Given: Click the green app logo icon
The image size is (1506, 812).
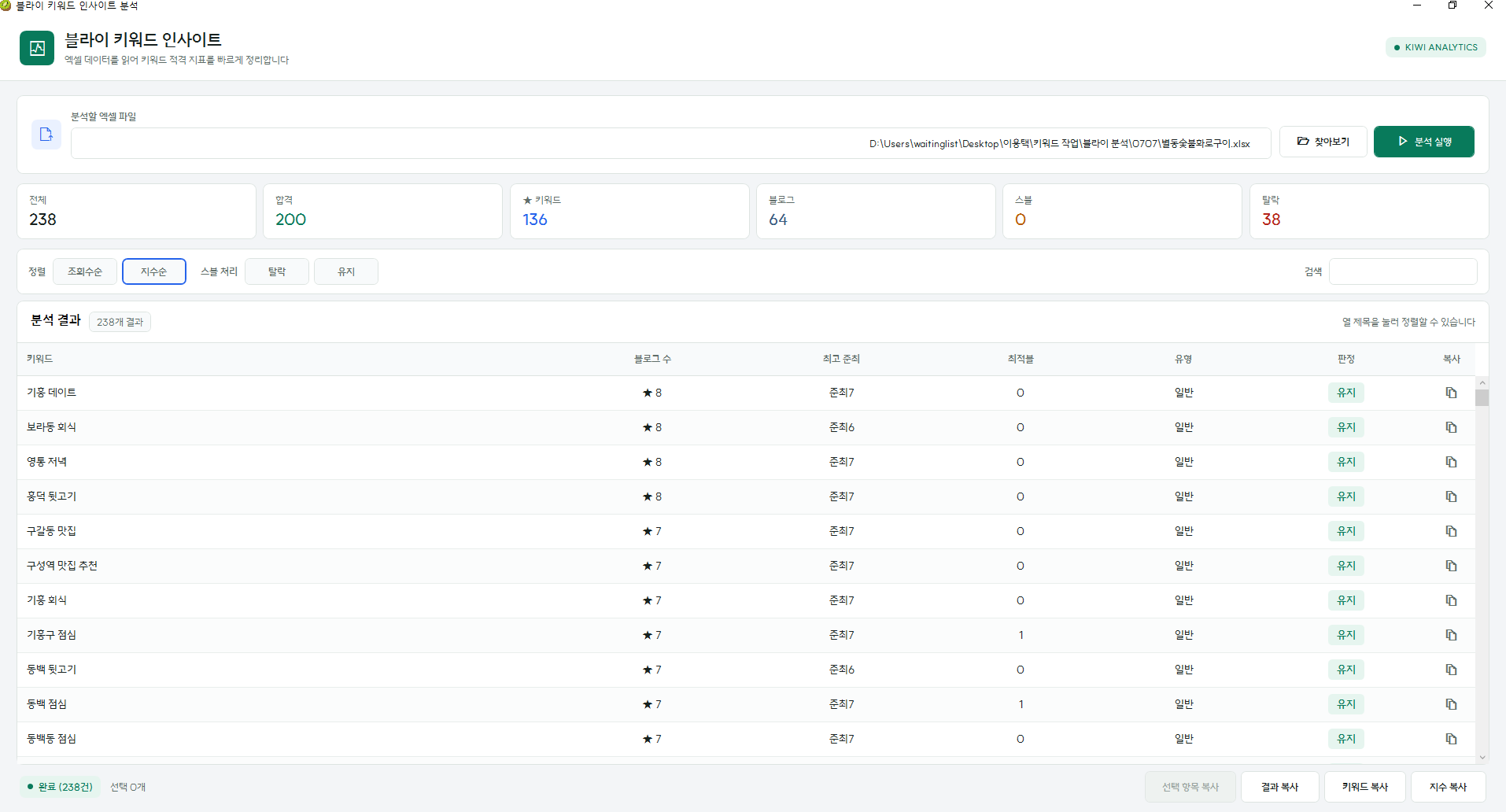Looking at the screenshot, I should click(x=37, y=48).
